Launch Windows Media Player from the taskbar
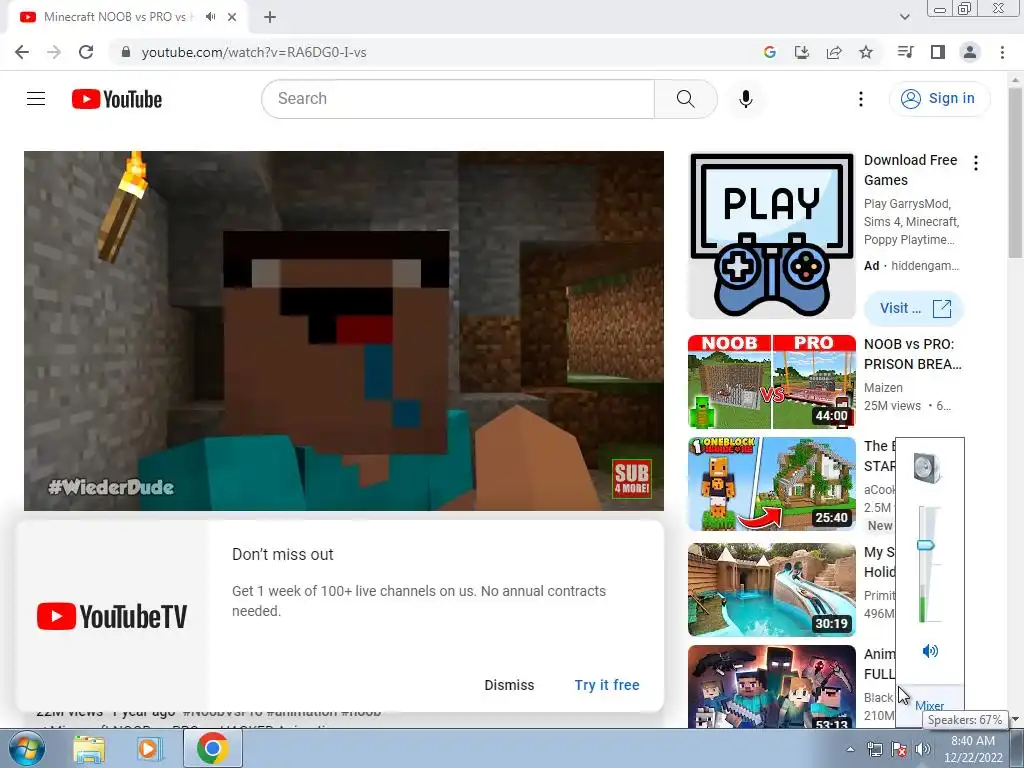1024x768 pixels. pos(150,748)
